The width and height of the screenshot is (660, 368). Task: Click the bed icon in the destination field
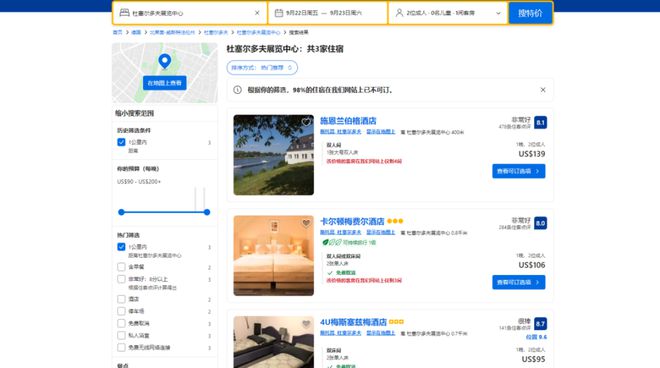(124, 13)
